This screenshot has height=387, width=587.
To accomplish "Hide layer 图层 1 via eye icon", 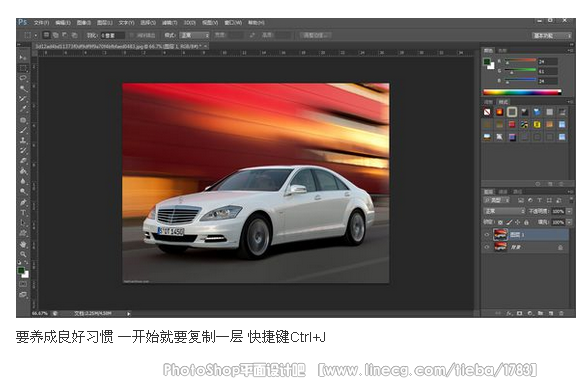I will point(487,235).
